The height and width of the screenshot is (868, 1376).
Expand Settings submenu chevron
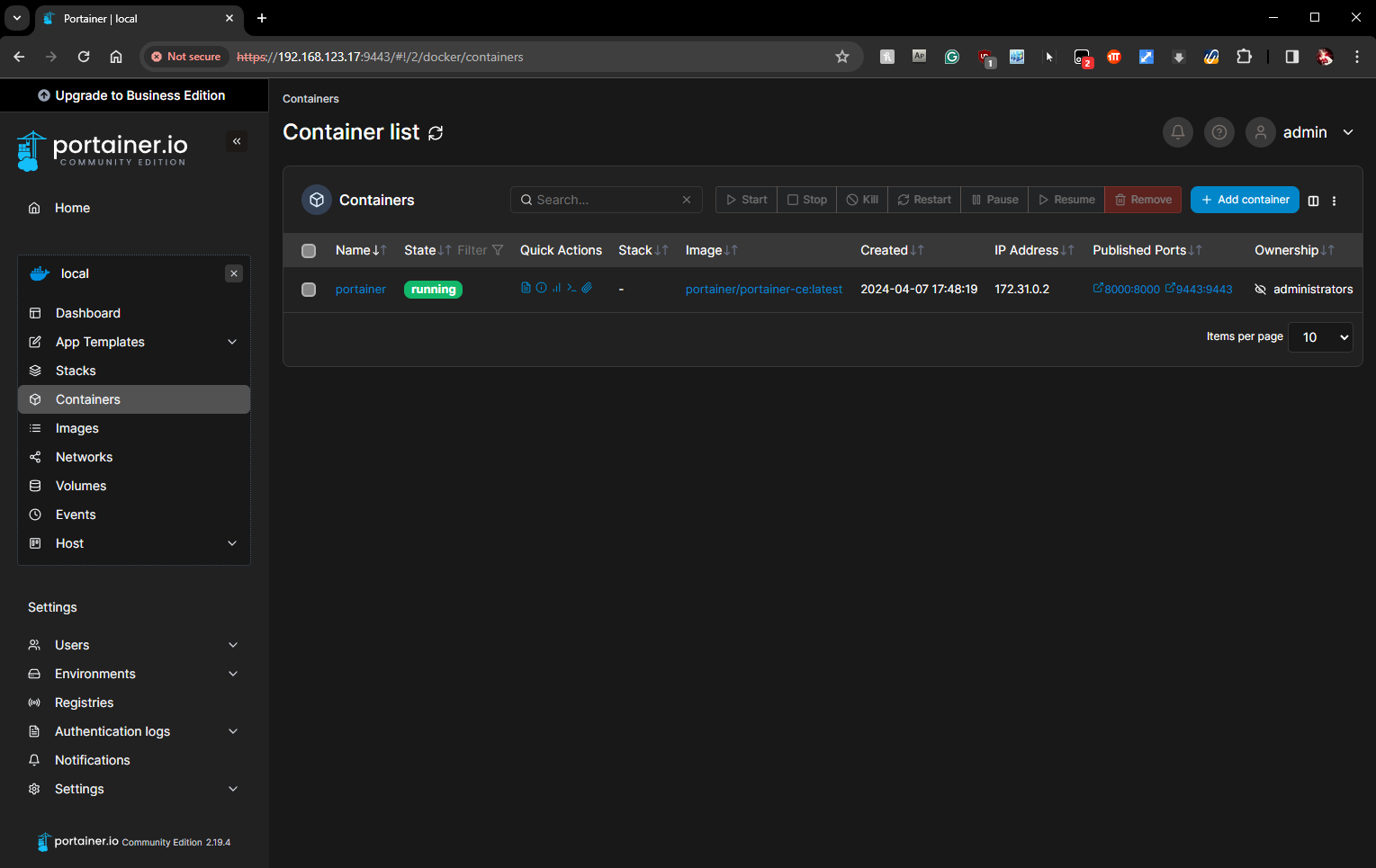233,789
